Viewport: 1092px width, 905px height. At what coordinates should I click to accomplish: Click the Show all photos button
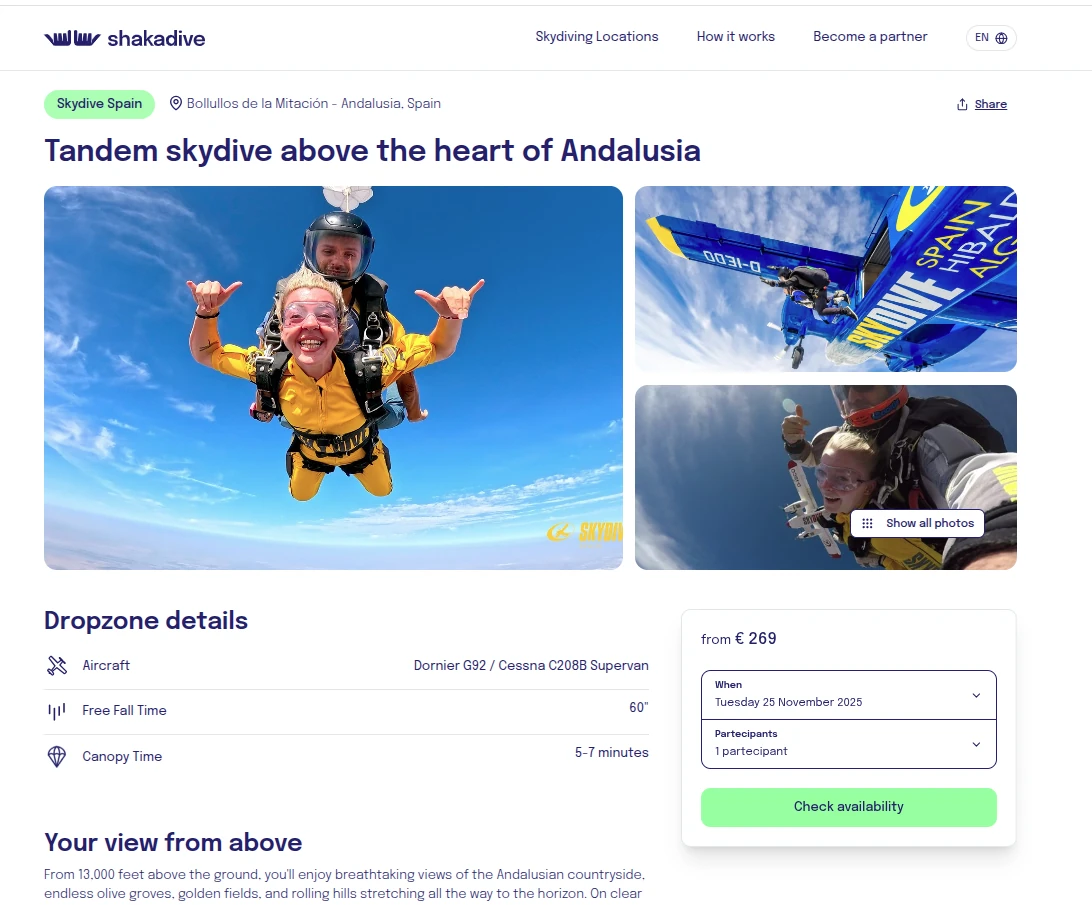pyautogui.click(x=916, y=523)
